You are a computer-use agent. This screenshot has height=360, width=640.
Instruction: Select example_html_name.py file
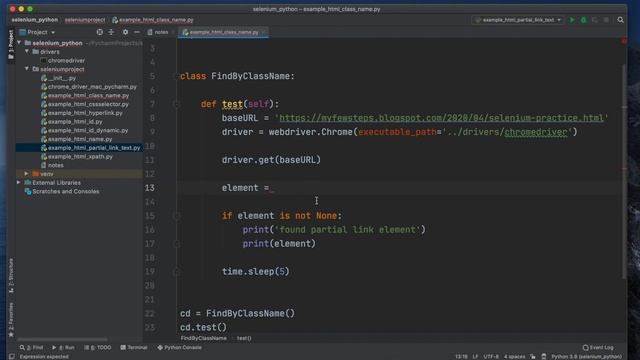[80, 139]
